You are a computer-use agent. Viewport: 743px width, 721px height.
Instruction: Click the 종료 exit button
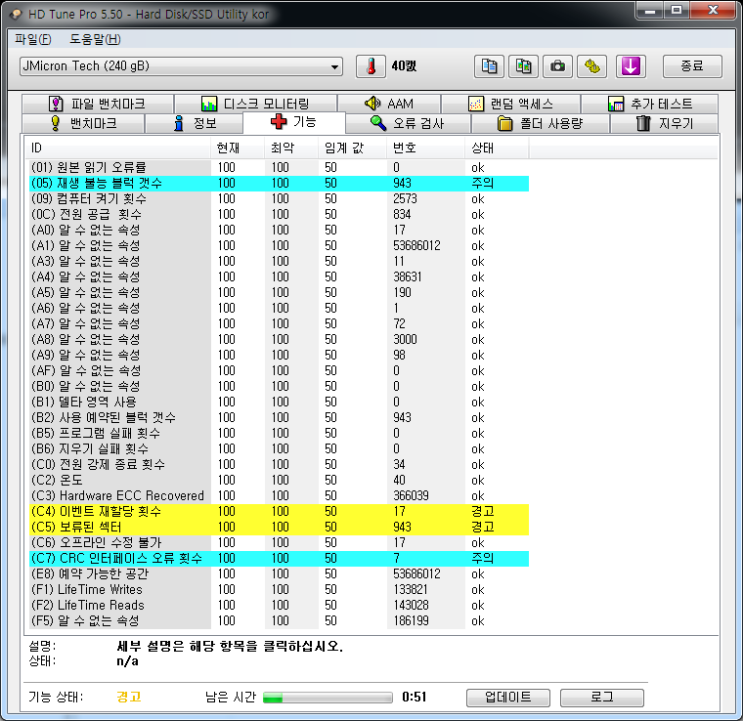(692, 66)
